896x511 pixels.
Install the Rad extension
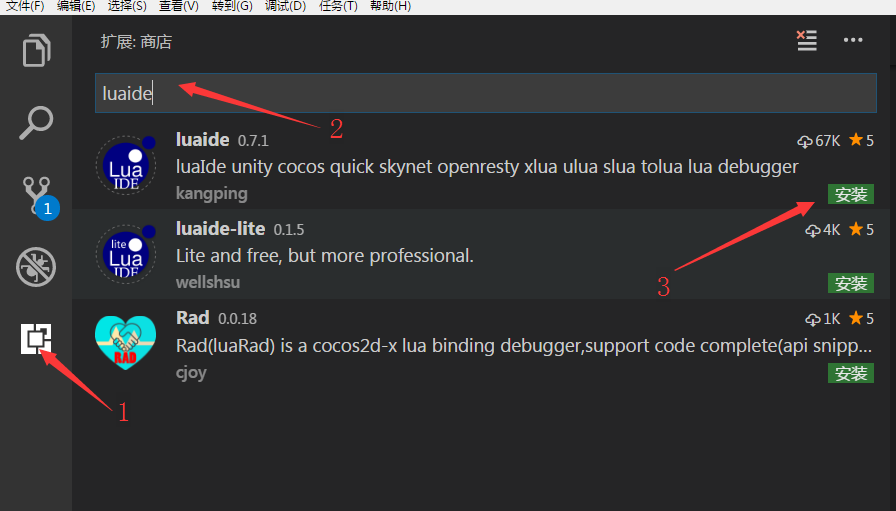click(x=850, y=373)
